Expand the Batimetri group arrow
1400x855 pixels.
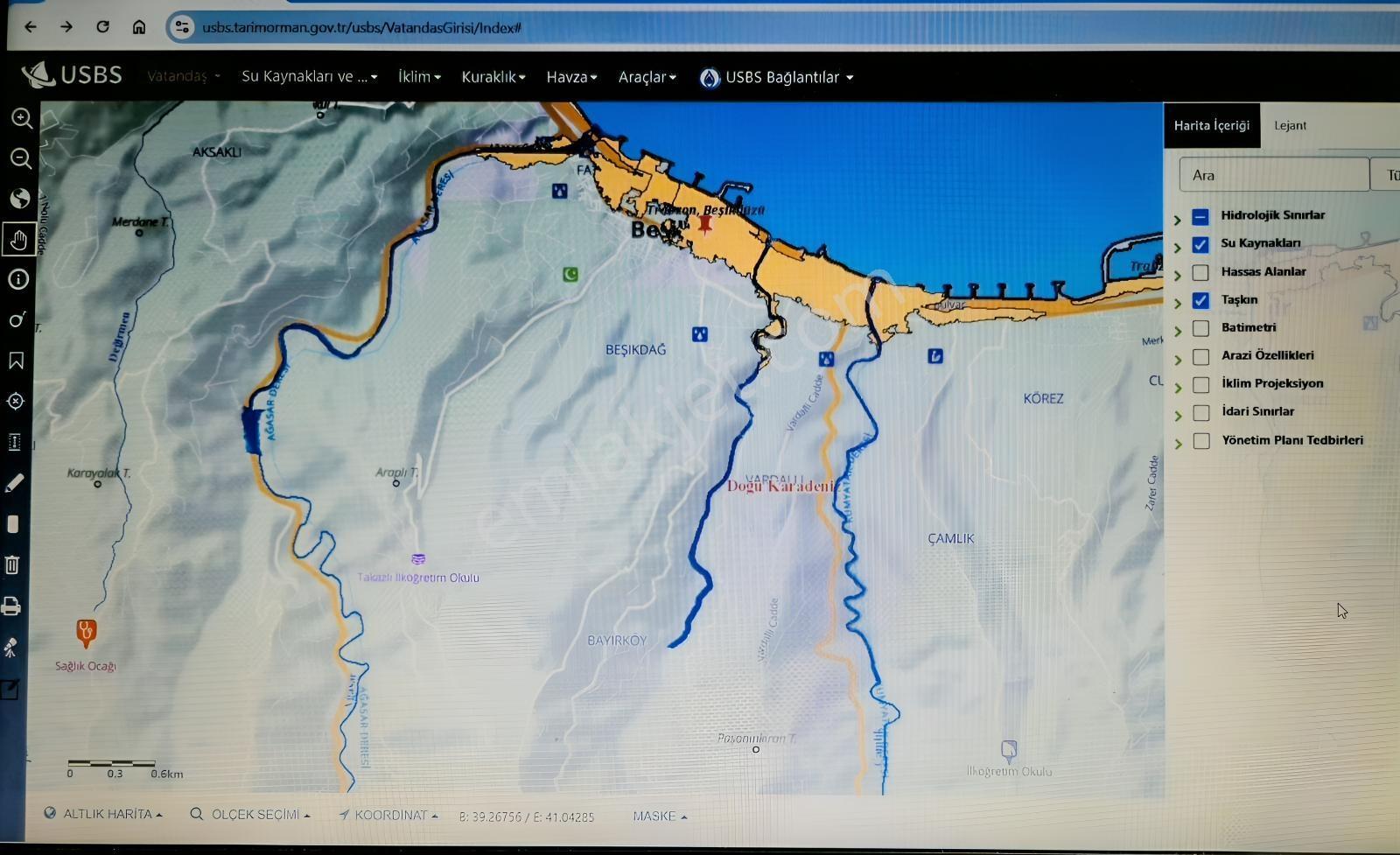coord(1178,331)
